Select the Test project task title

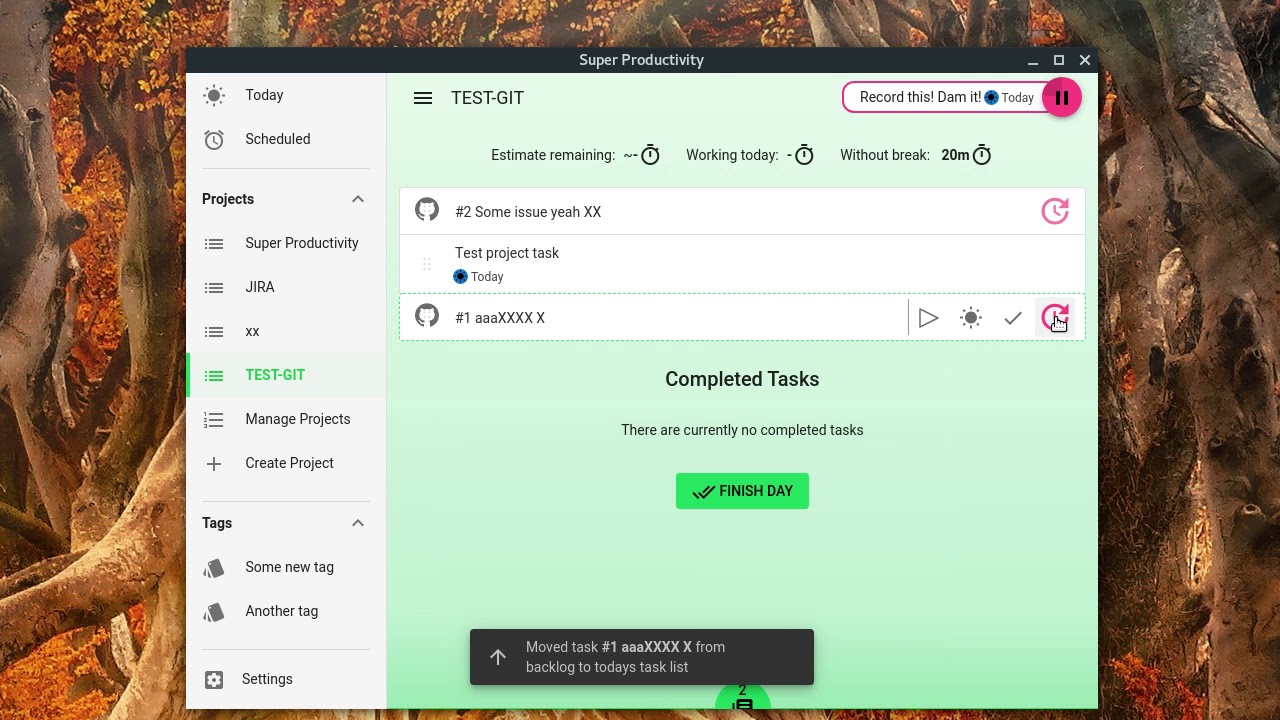[x=507, y=253]
